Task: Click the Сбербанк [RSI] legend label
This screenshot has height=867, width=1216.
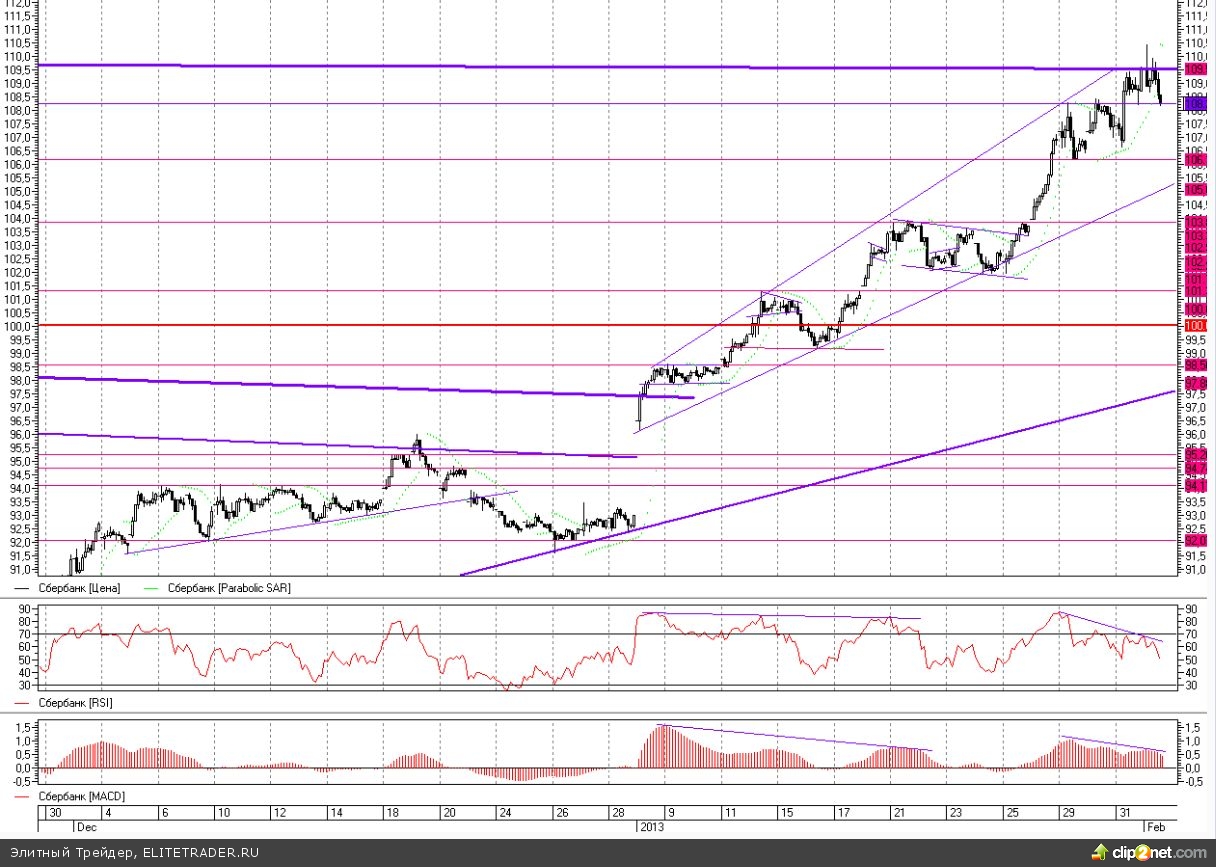Action: point(75,703)
